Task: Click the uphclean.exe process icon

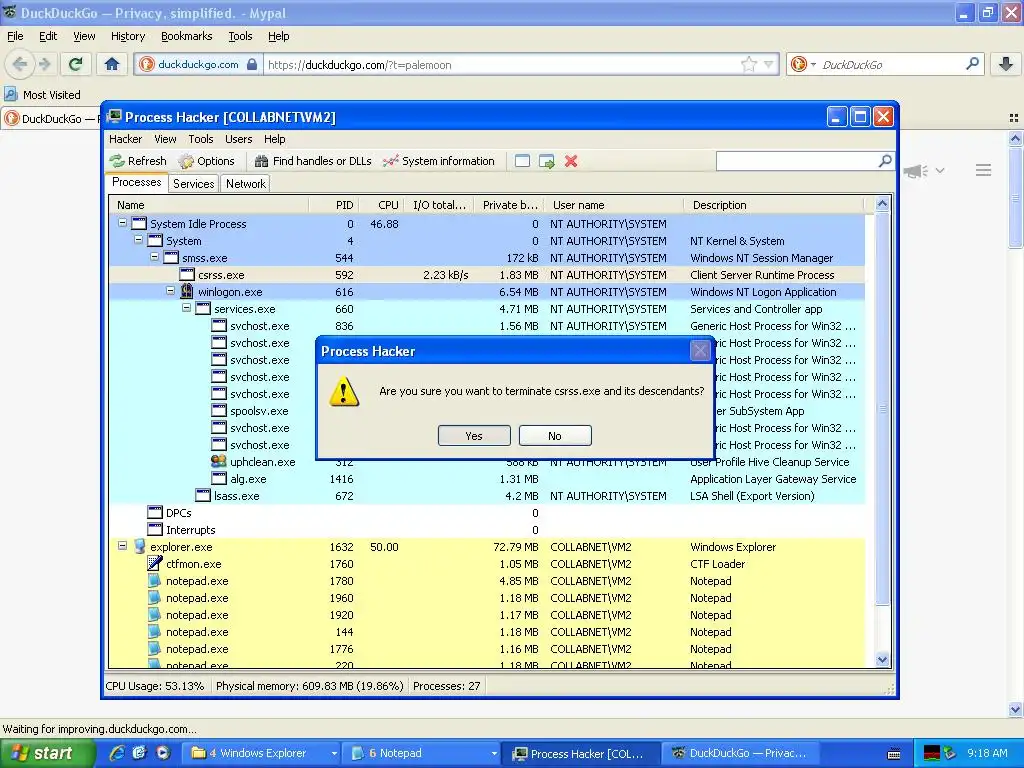Action: point(219,461)
